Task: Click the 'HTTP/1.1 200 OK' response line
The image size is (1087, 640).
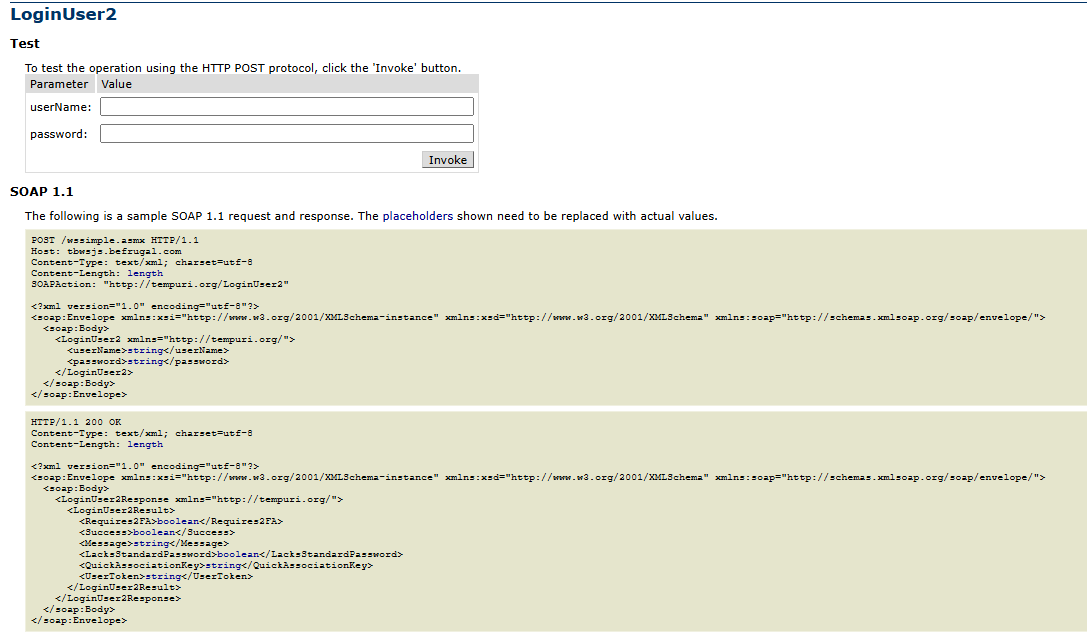Action: tap(76, 422)
